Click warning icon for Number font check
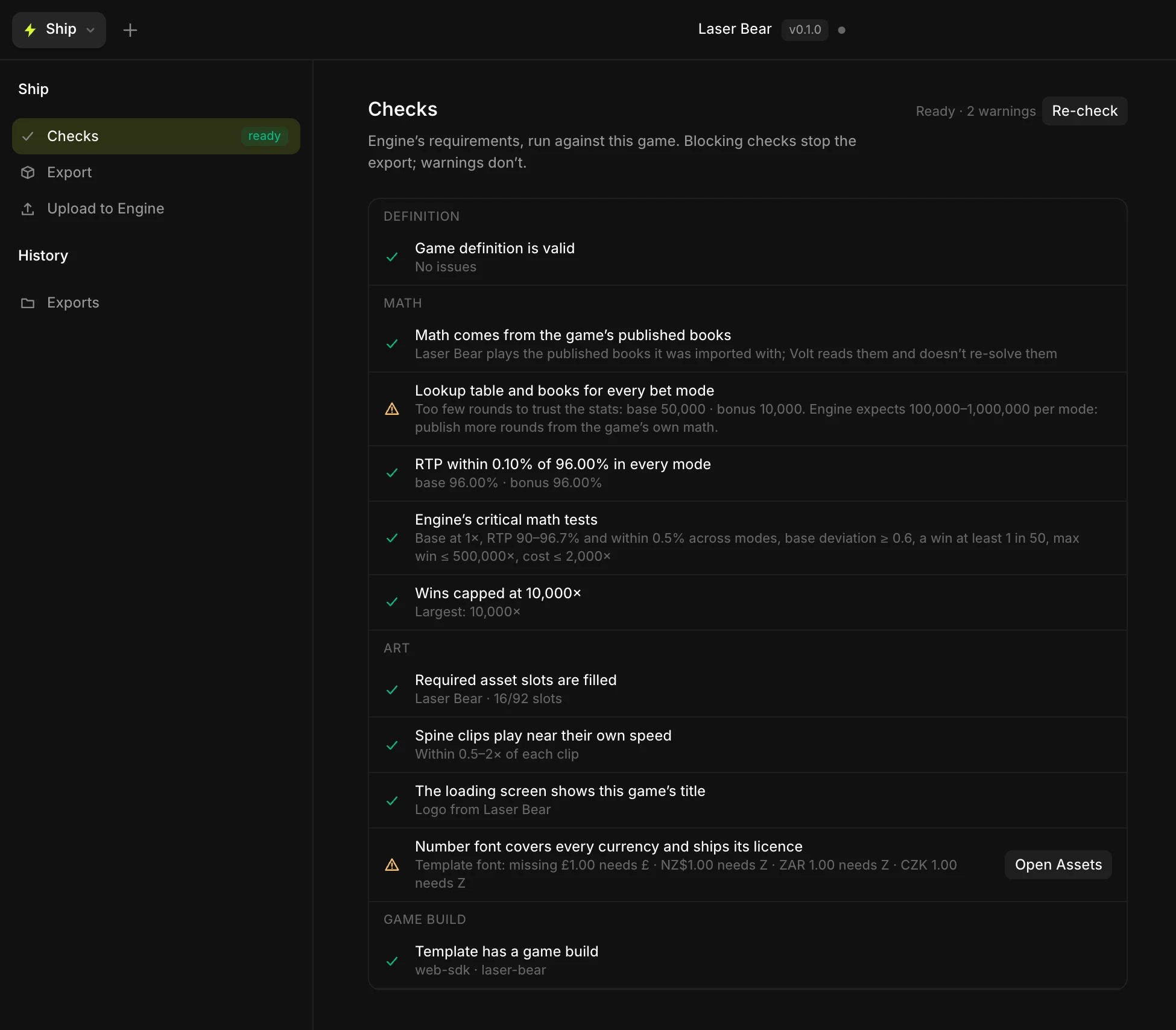Image resolution: width=1176 pixels, height=1030 pixels. [x=392, y=865]
